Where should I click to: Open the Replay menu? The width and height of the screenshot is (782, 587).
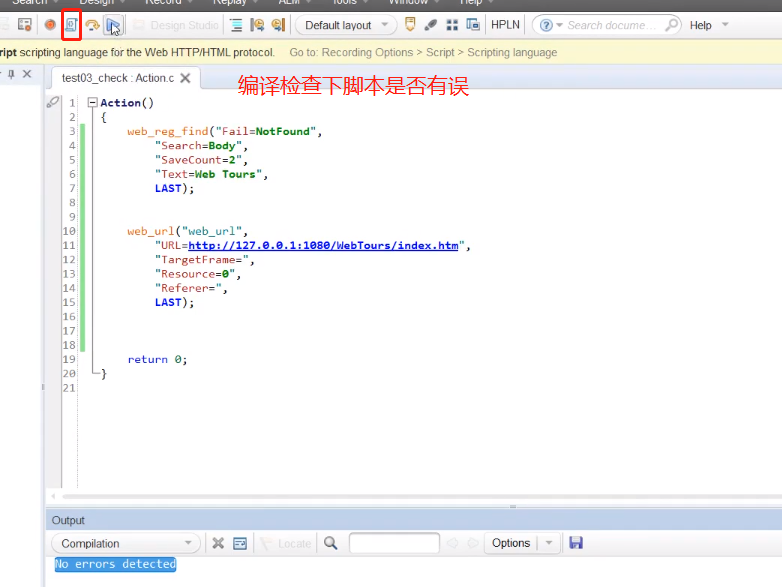[x=229, y=2]
